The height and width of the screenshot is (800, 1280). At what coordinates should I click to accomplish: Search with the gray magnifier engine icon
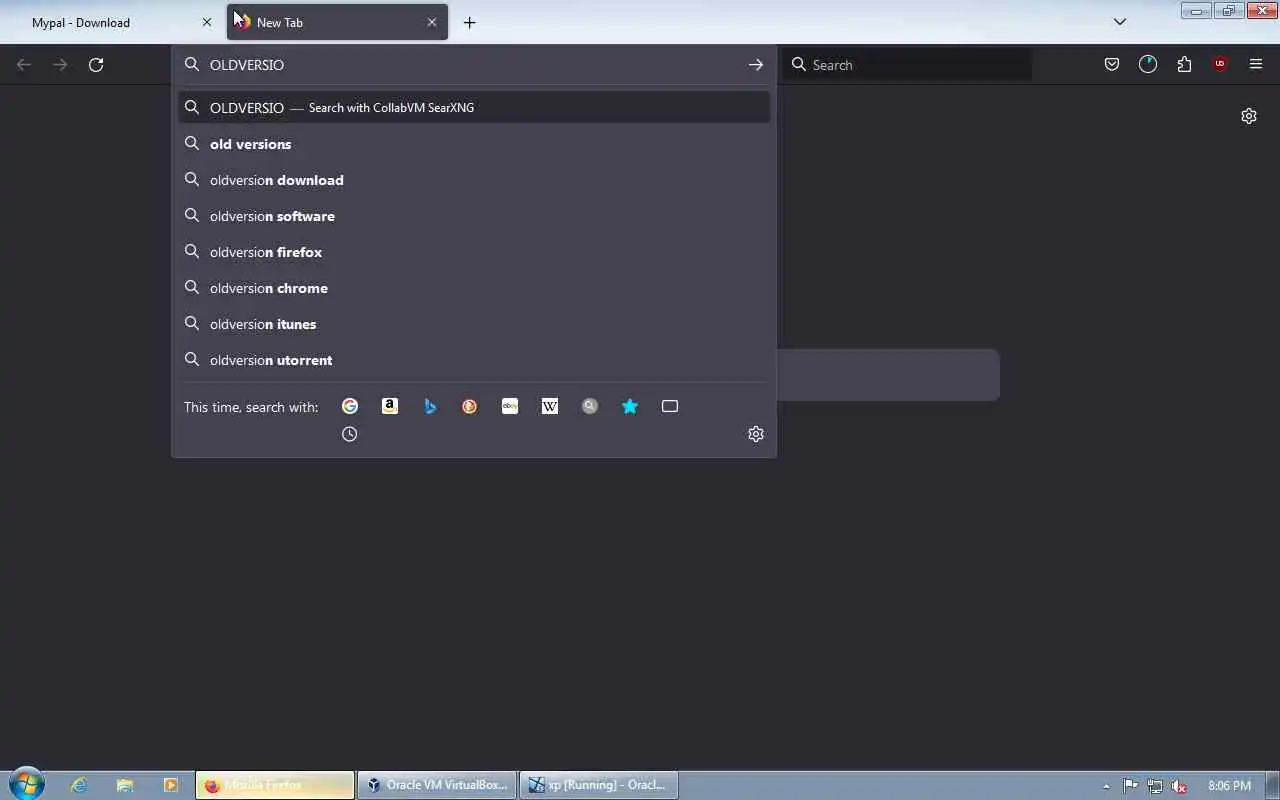[x=590, y=406]
